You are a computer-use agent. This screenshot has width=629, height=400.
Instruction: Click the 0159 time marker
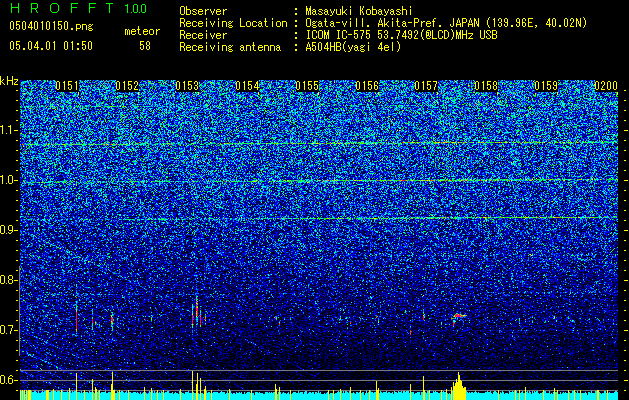pos(546,86)
